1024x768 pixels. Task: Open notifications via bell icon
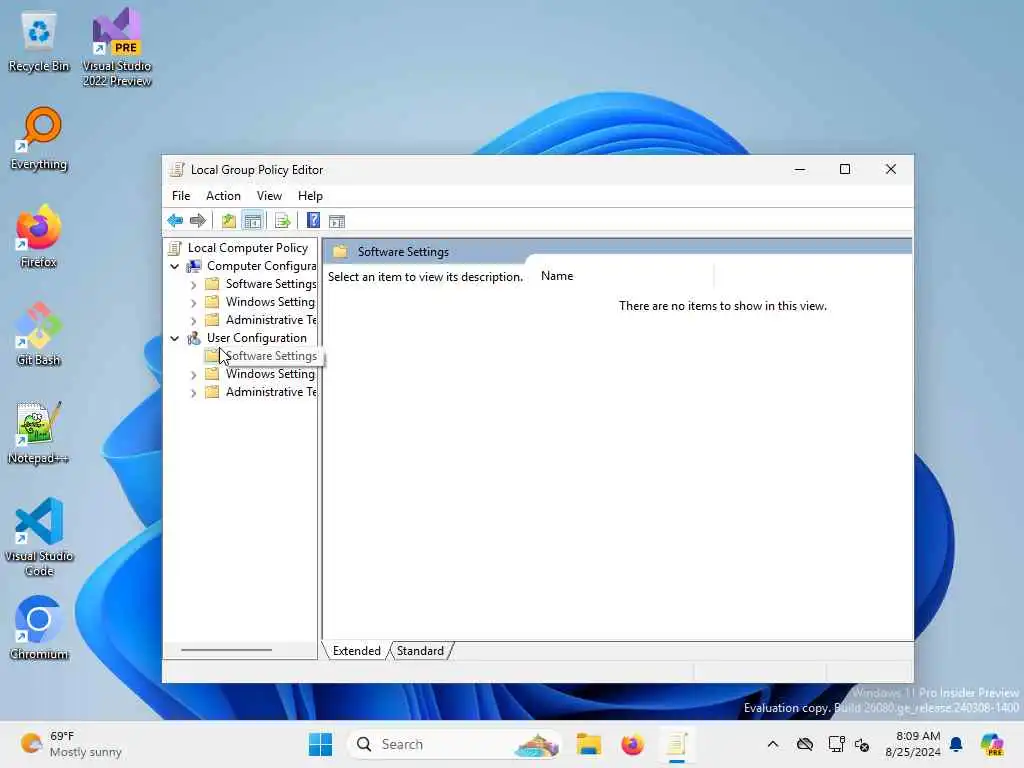coord(956,744)
